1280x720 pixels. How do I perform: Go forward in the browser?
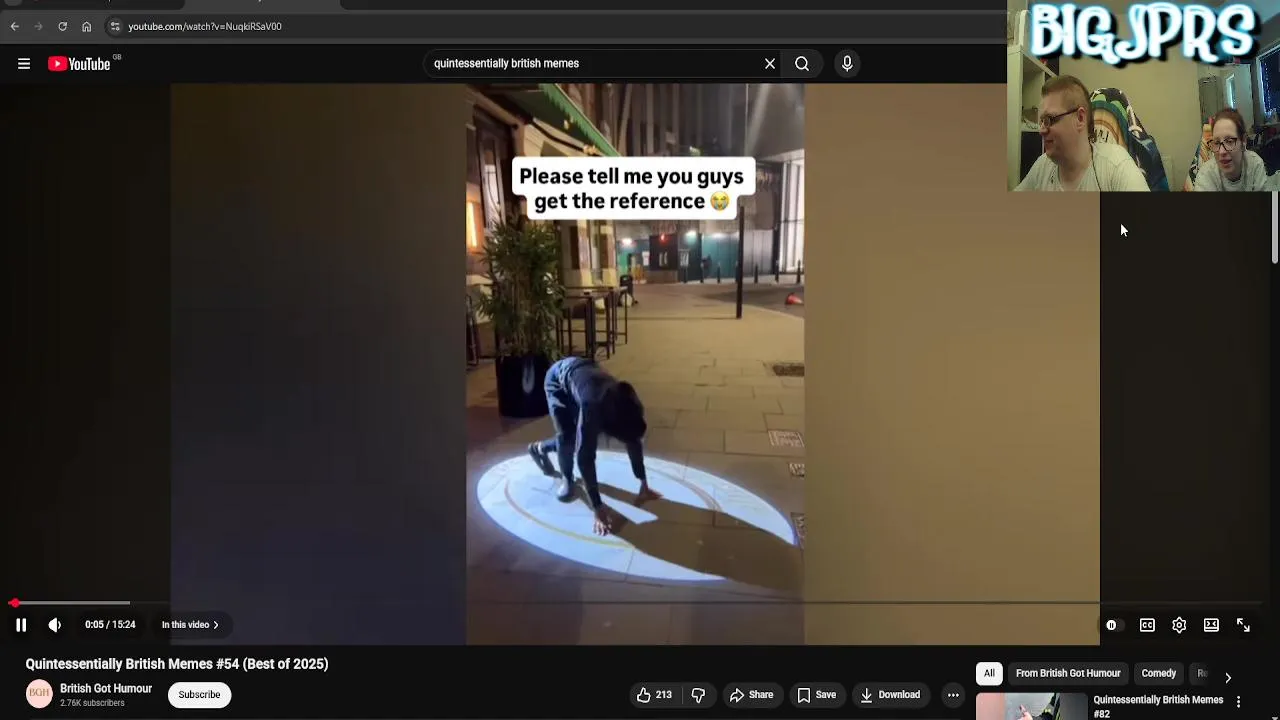tap(39, 27)
